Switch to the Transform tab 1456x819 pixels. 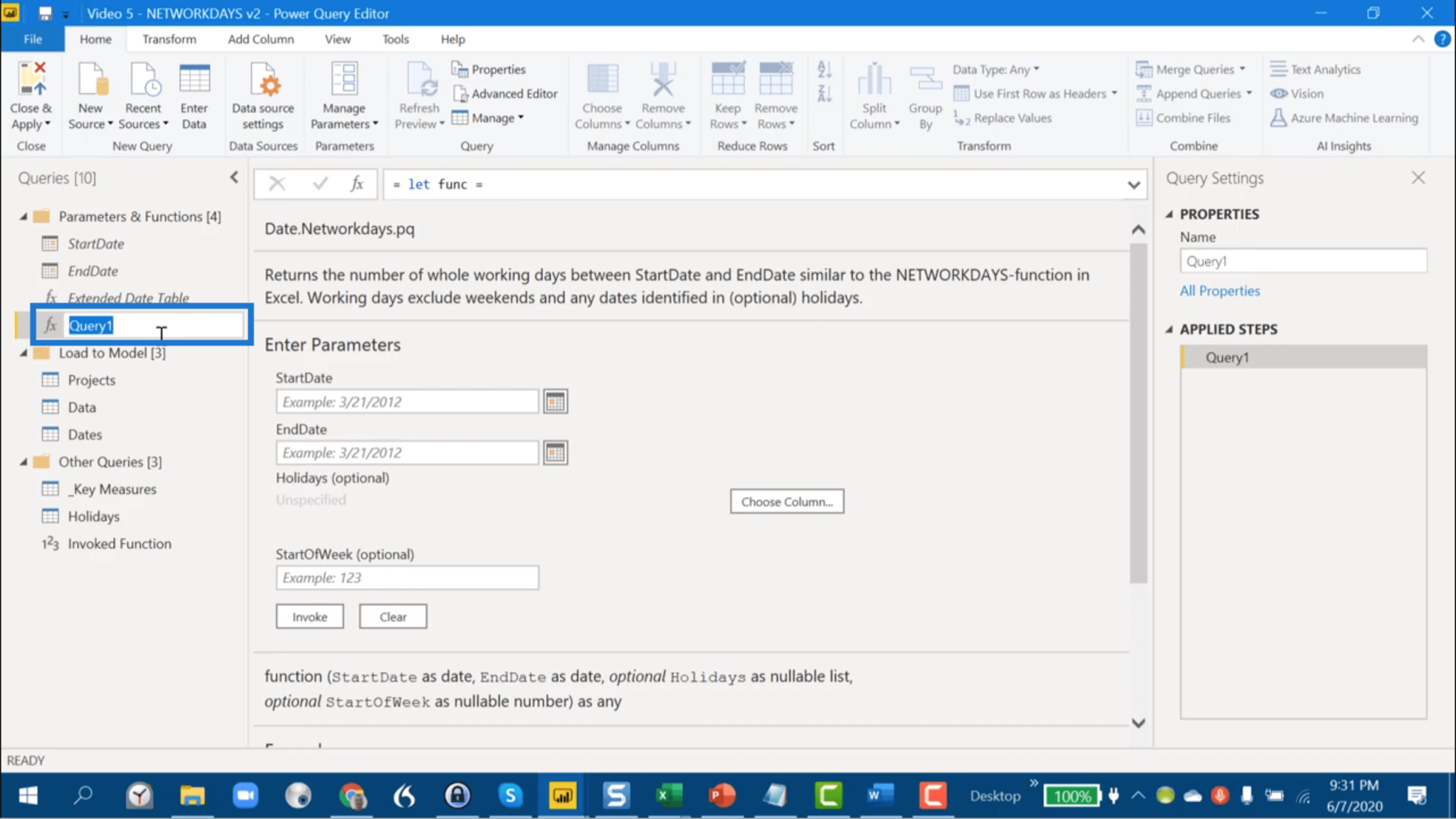tap(169, 39)
